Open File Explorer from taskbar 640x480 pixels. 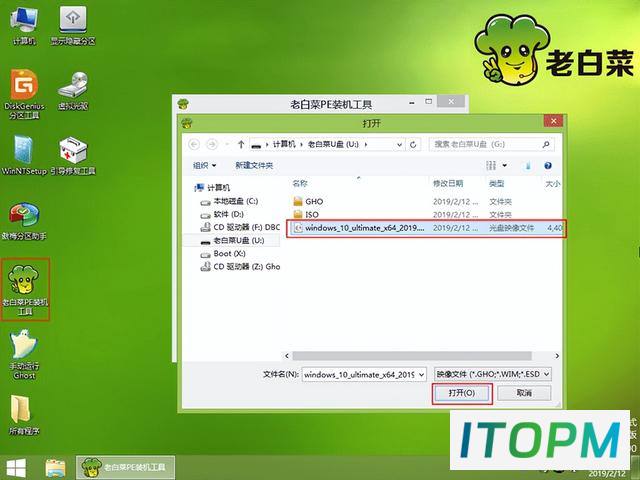coord(56,468)
